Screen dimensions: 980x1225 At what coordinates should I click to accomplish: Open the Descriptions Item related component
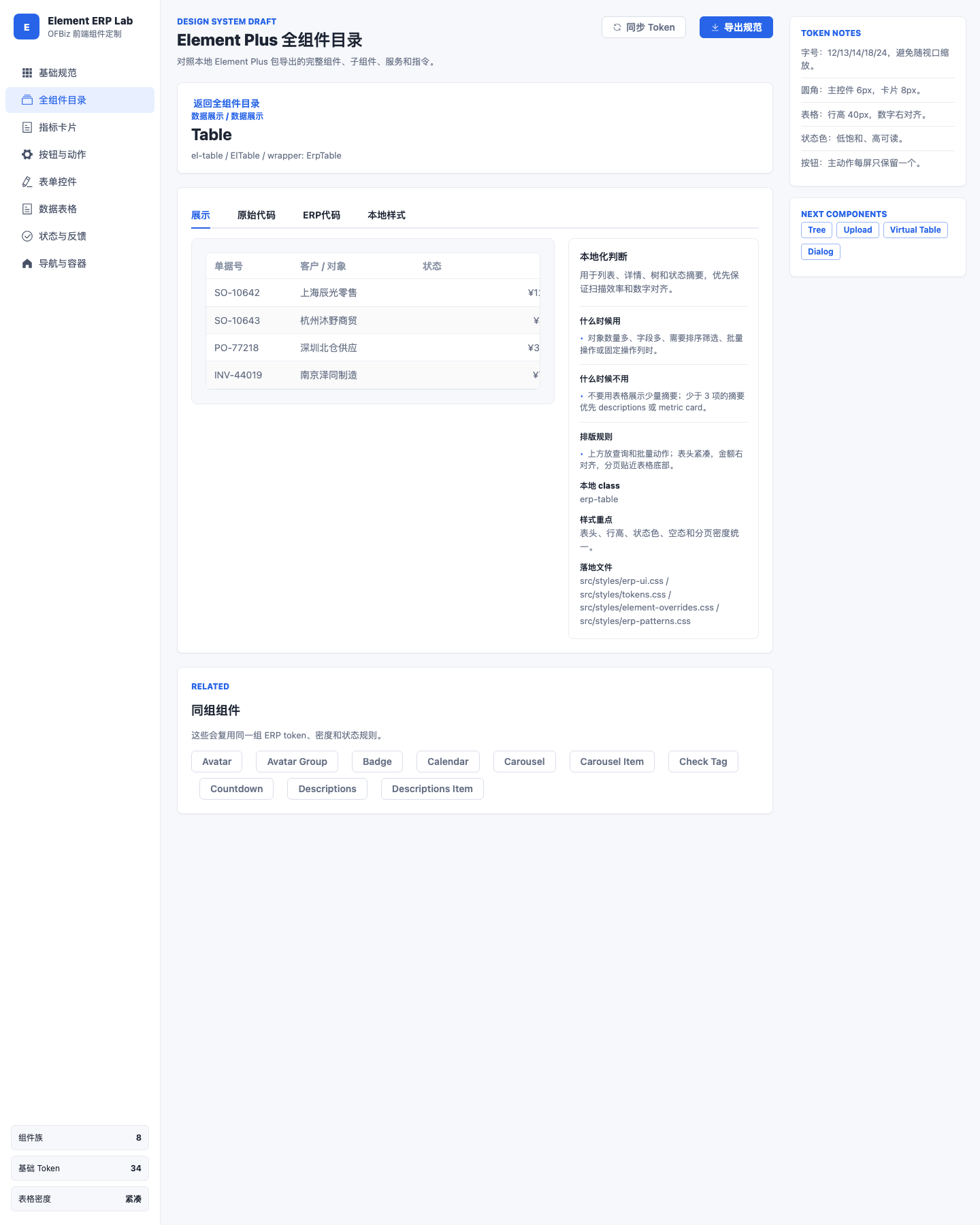(432, 789)
